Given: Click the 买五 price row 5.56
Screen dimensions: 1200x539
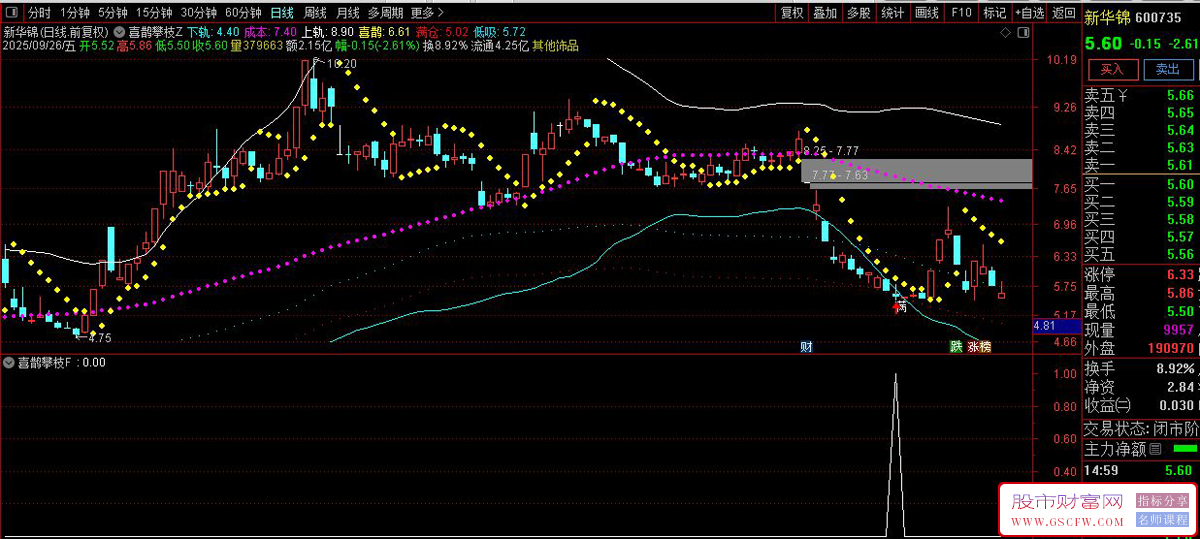Looking at the screenshot, I should pyautogui.click(x=1140, y=255).
